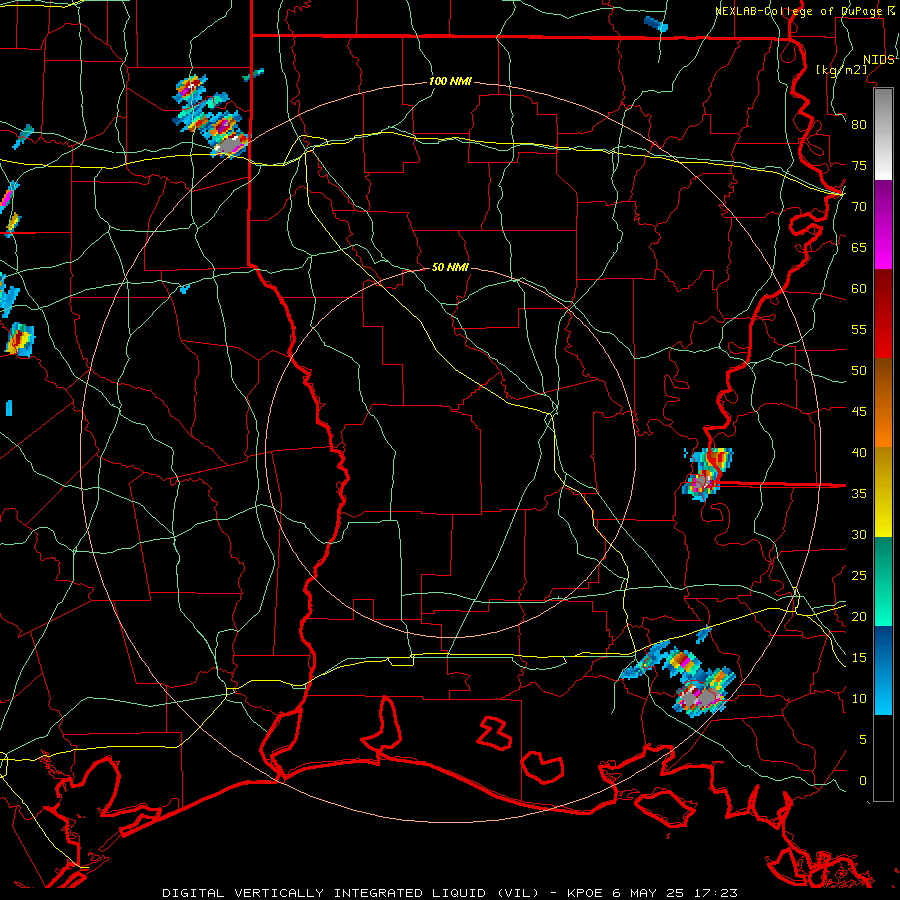The height and width of the screenshot is (900, 900).
Task: Click the "6 MAY 25 17:23" timestamp
Action: coord(675,893)
